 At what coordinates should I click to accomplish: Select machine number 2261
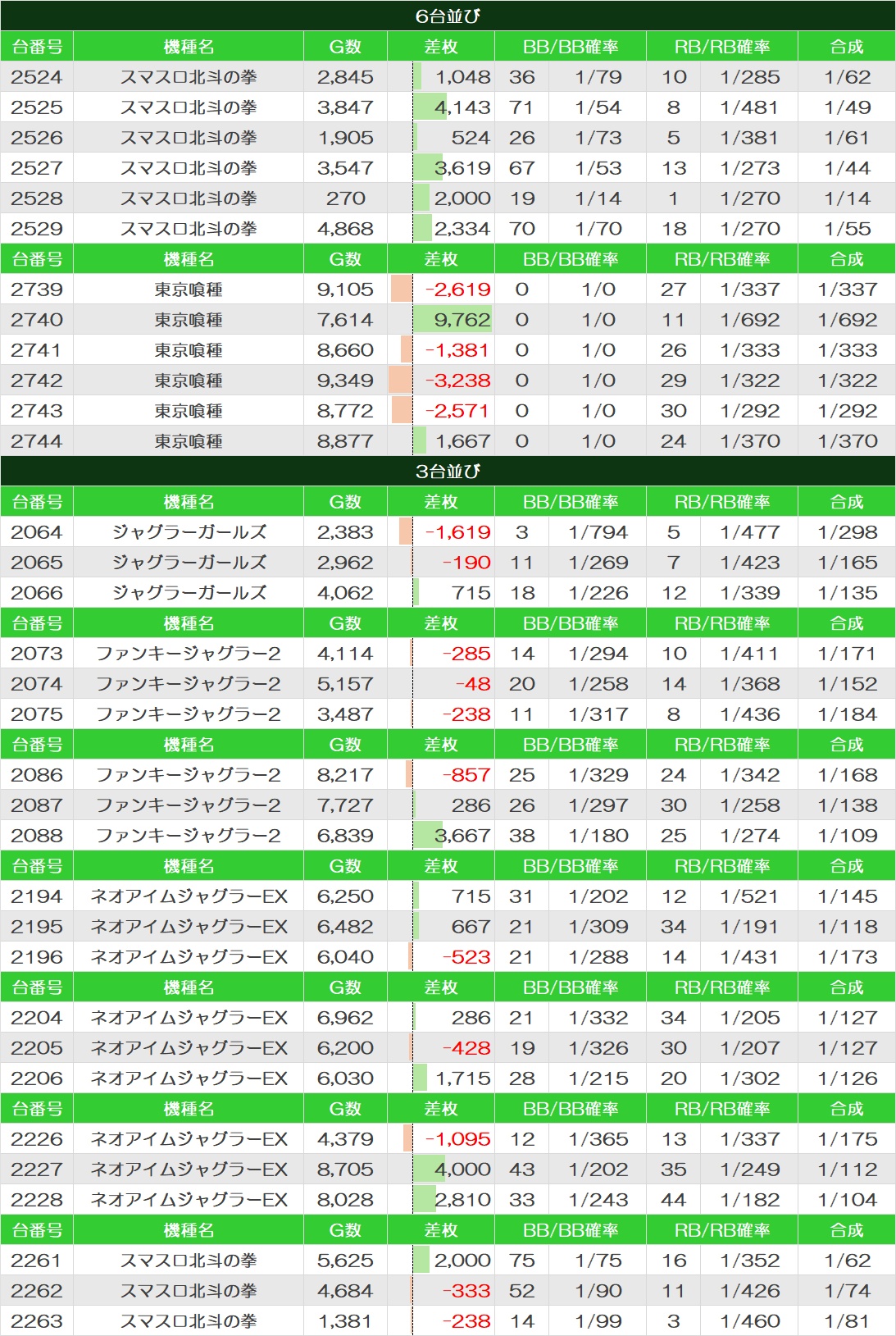click(37, 1261)
